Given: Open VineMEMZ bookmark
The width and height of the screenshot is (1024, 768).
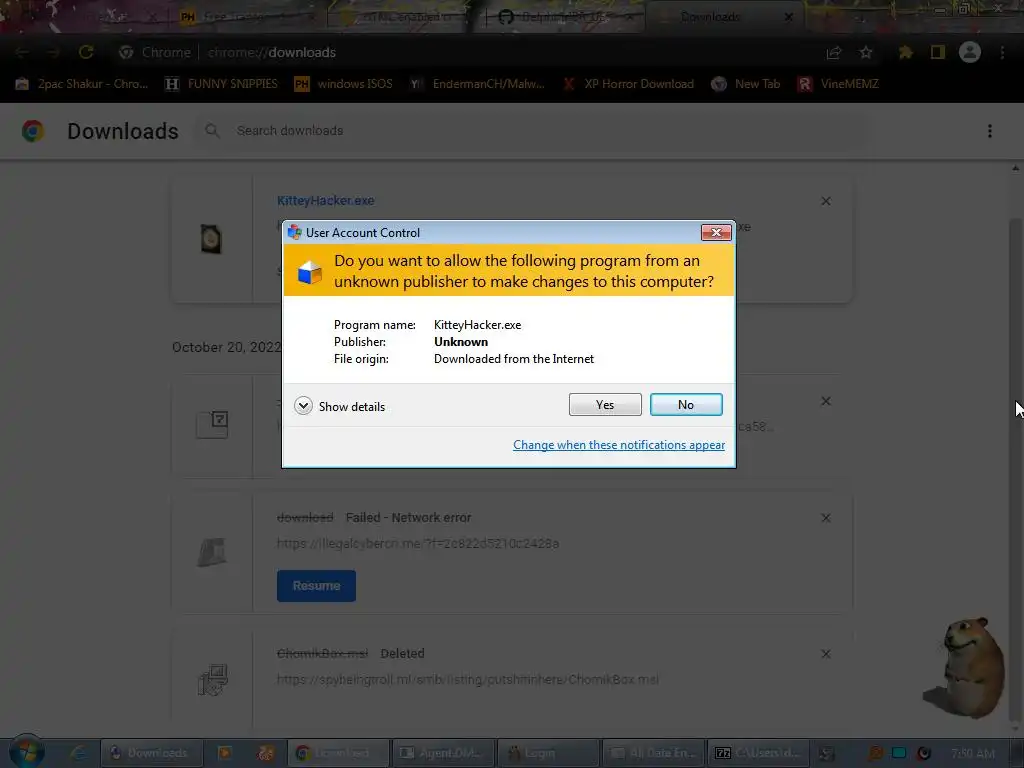Looking at the screenshot, I should [838, 84].
